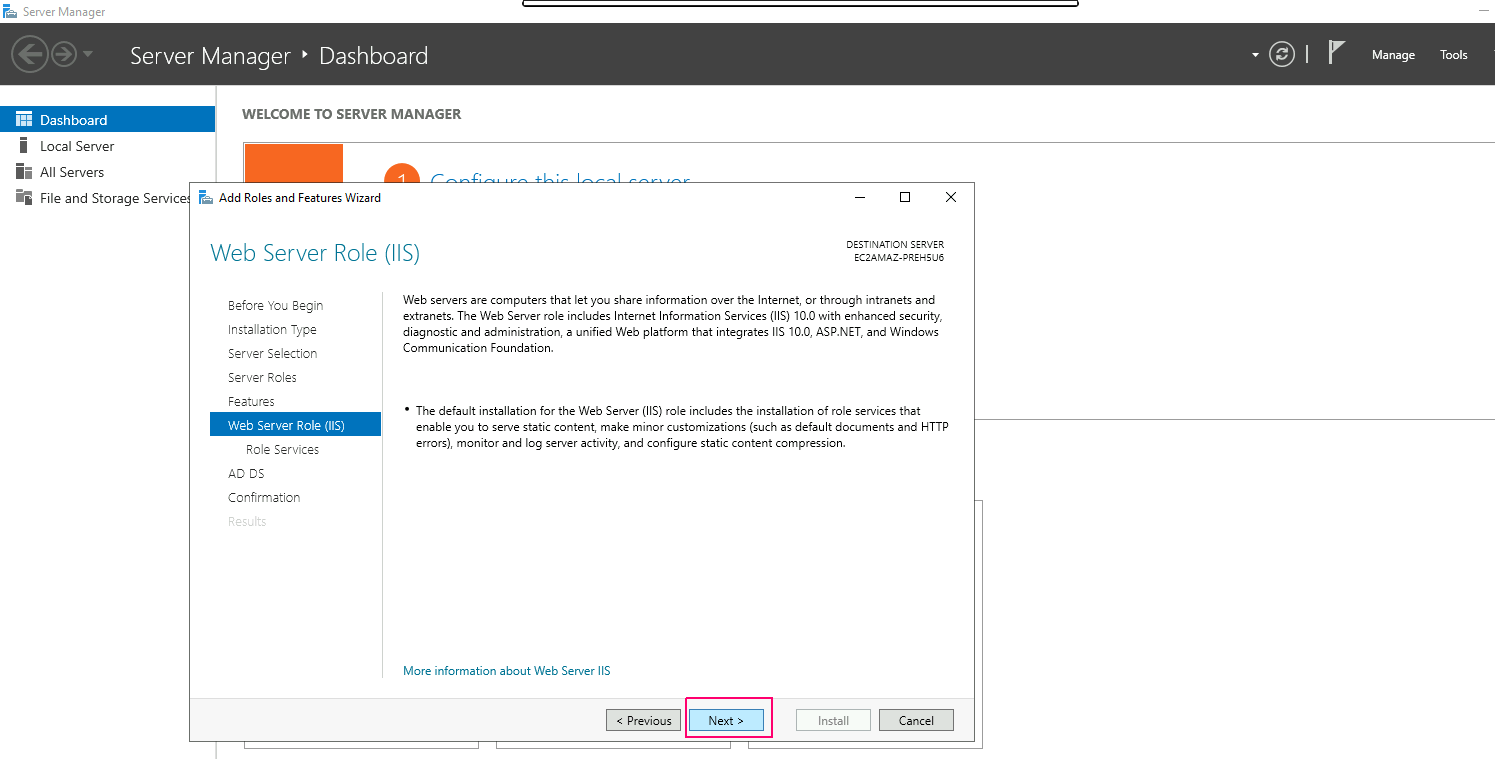Go to AD DS step
1495x759 pixels.
tap(246, 474)
